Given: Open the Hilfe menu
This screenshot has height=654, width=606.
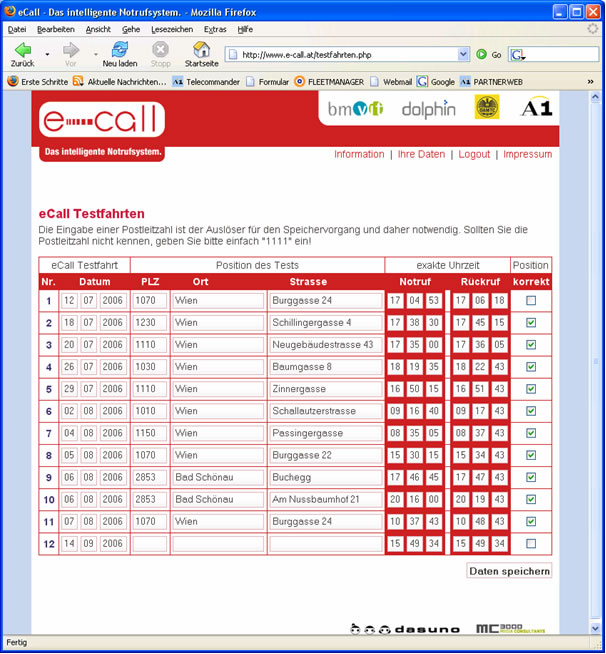Looking at the screenshot, I should (x=245, y=29).
